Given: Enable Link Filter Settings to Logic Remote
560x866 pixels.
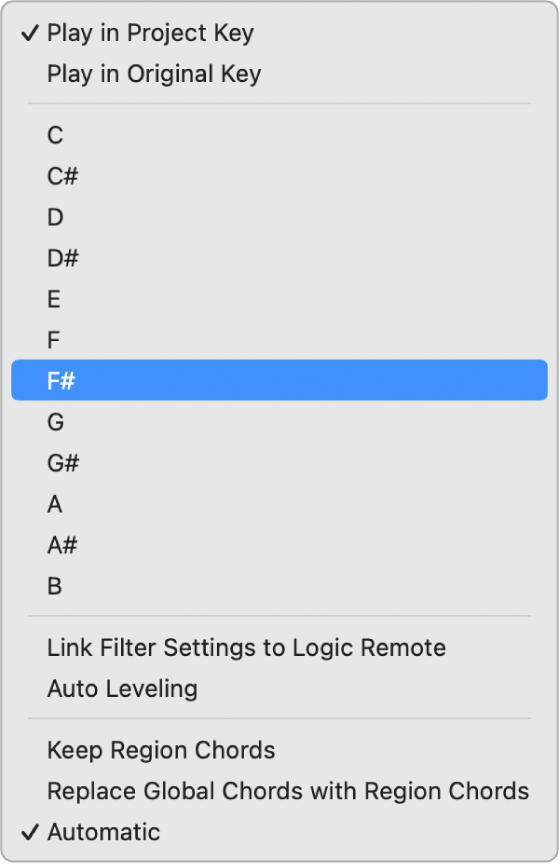Looking at the screenshot, I should coord(279,647).
